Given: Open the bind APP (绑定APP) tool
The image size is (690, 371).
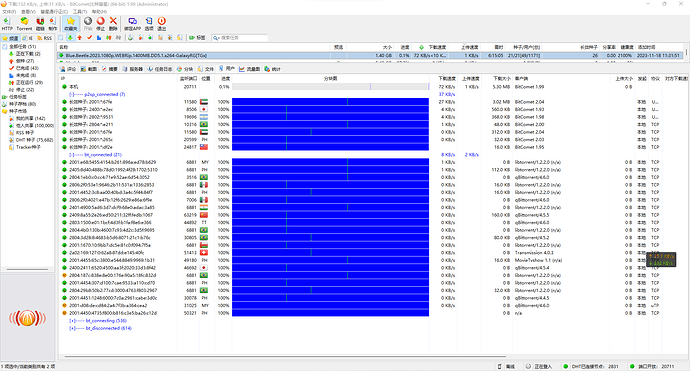Looking at the screenshot, I should tap(132, 23).
